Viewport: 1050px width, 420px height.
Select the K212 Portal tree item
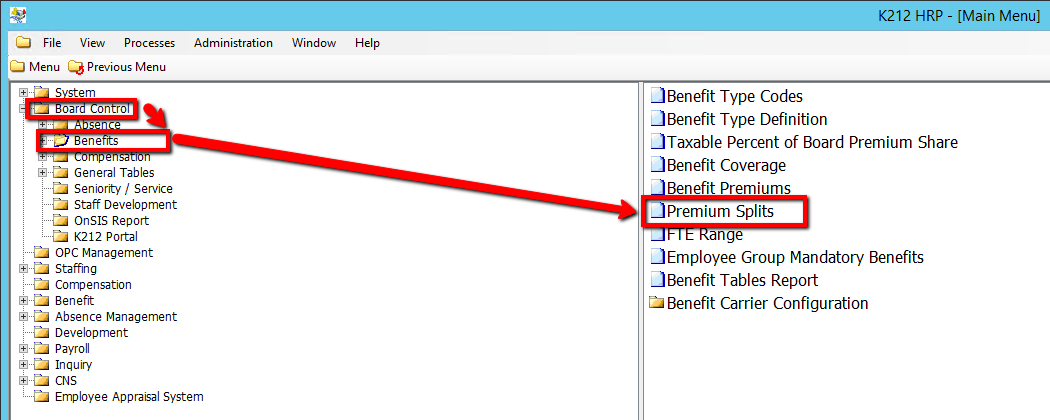click(106, 237)
